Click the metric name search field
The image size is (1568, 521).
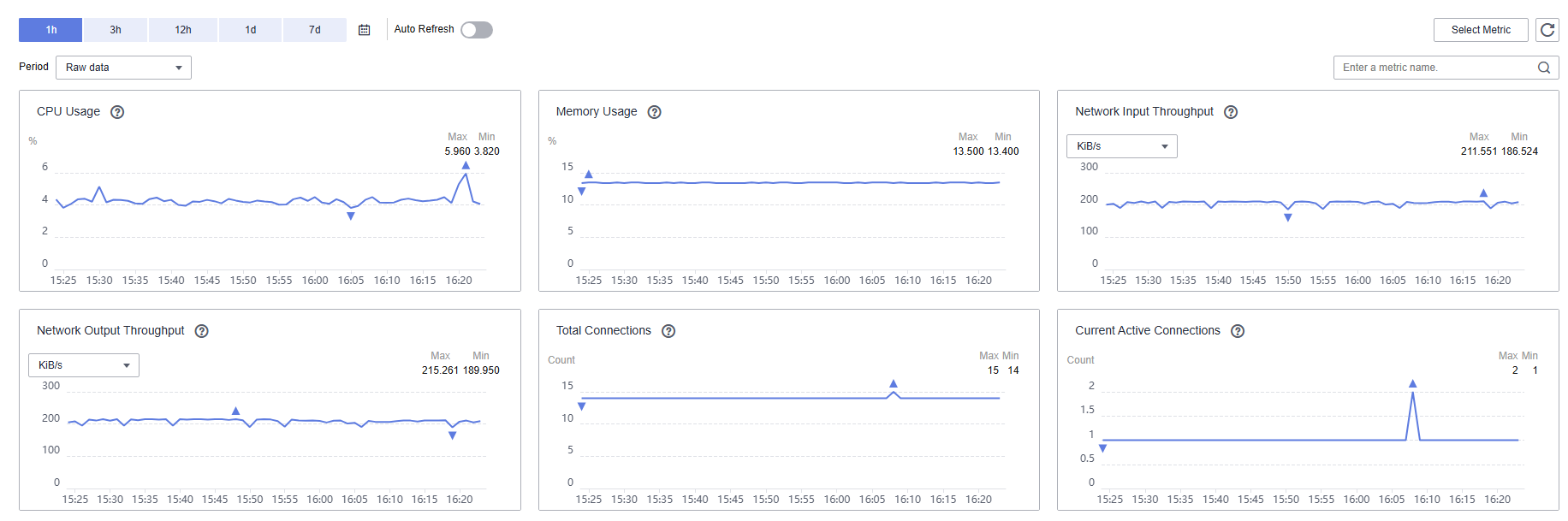pos(1434,68)
